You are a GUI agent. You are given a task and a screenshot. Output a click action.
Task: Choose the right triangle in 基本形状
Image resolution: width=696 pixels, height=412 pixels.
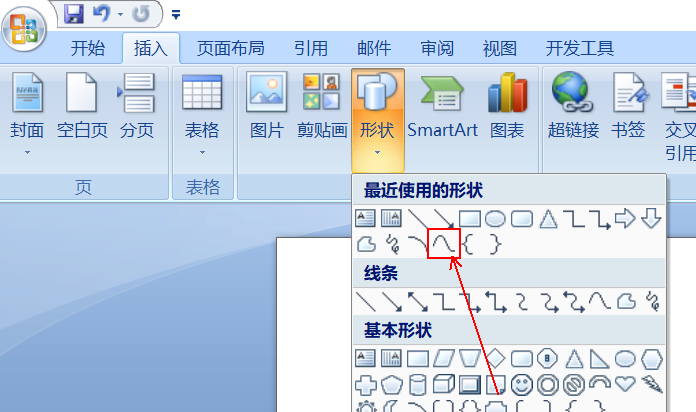(599, 358)
